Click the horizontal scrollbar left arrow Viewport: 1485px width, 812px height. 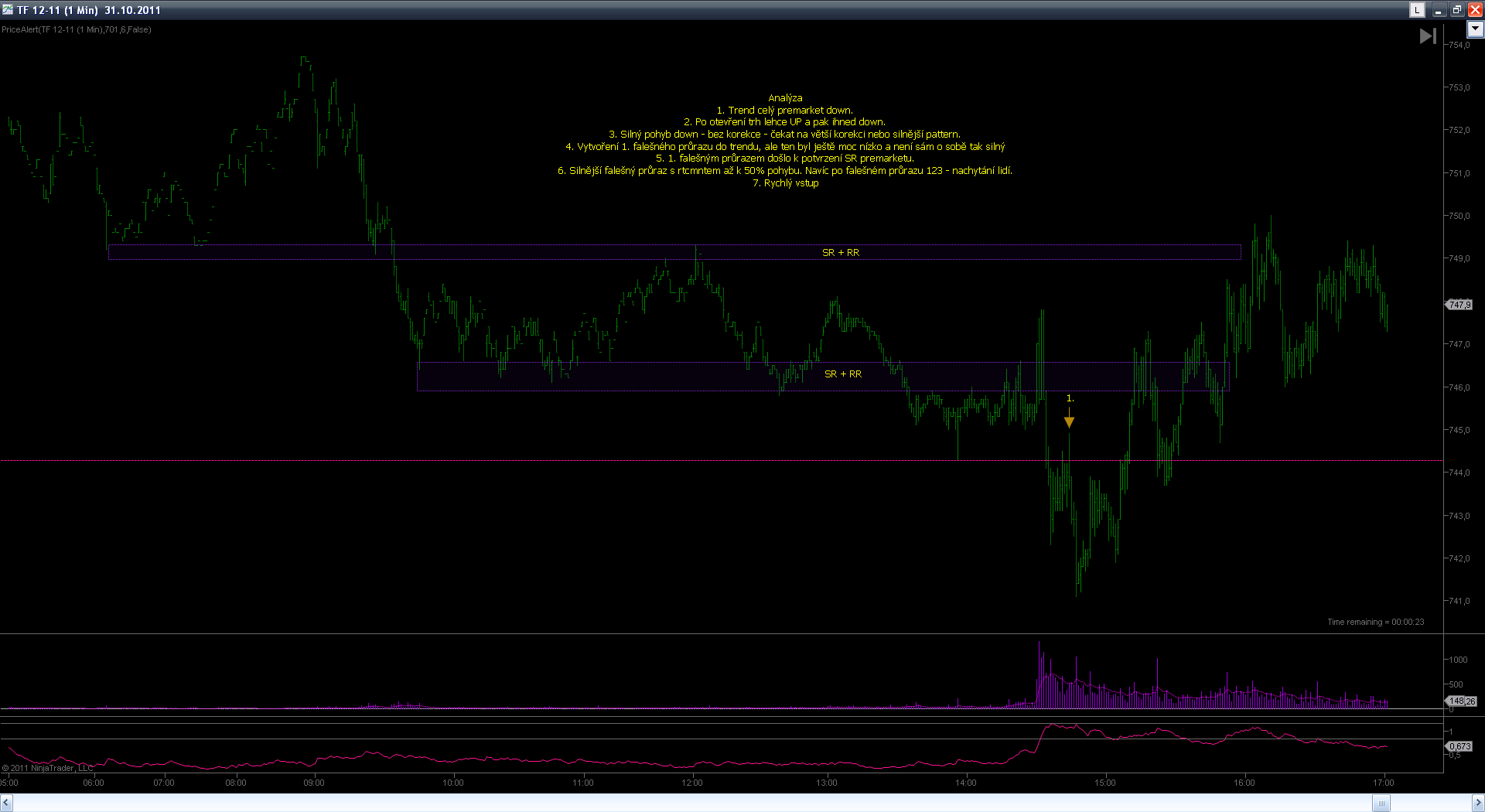click(x=6, y=803)
